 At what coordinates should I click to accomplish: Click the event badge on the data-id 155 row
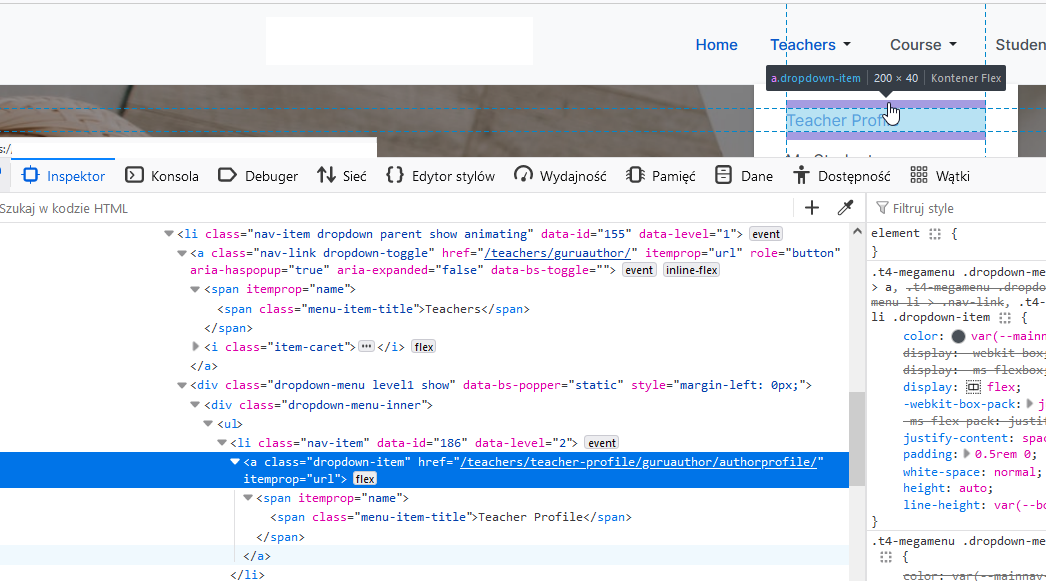(766, 234)
